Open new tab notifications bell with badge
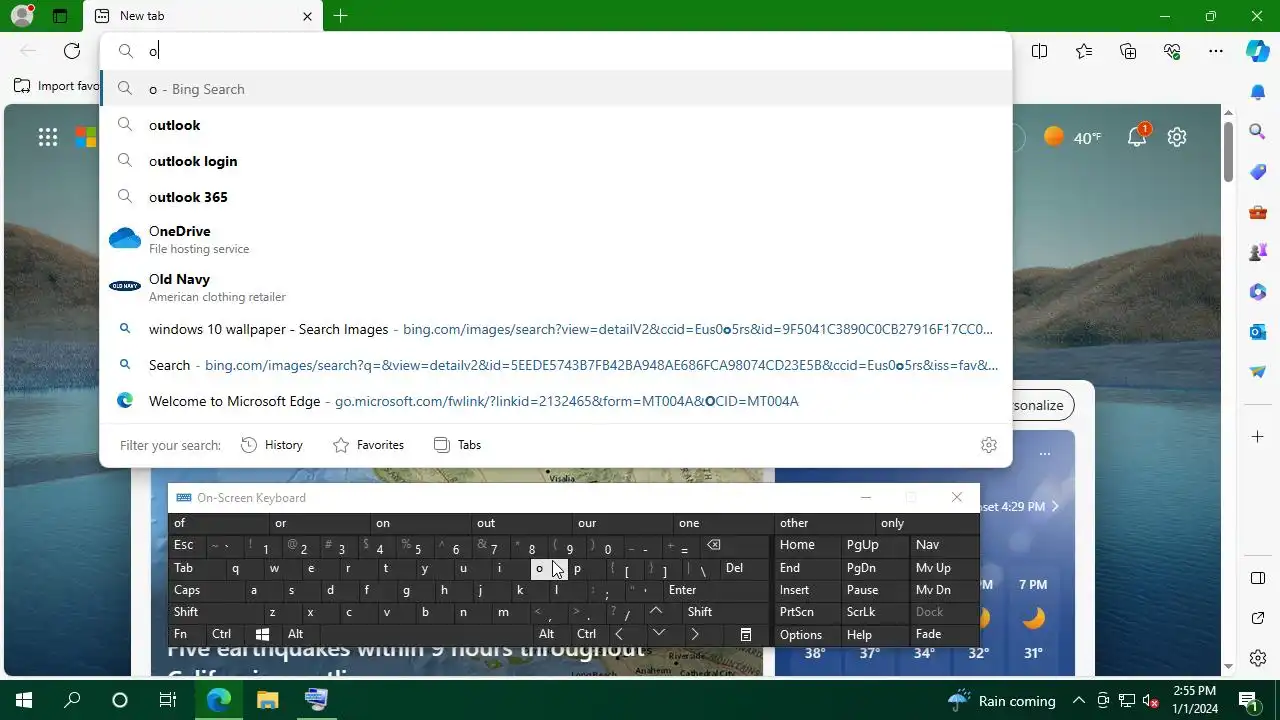 pyautogui.click(x=1138, y=136)
